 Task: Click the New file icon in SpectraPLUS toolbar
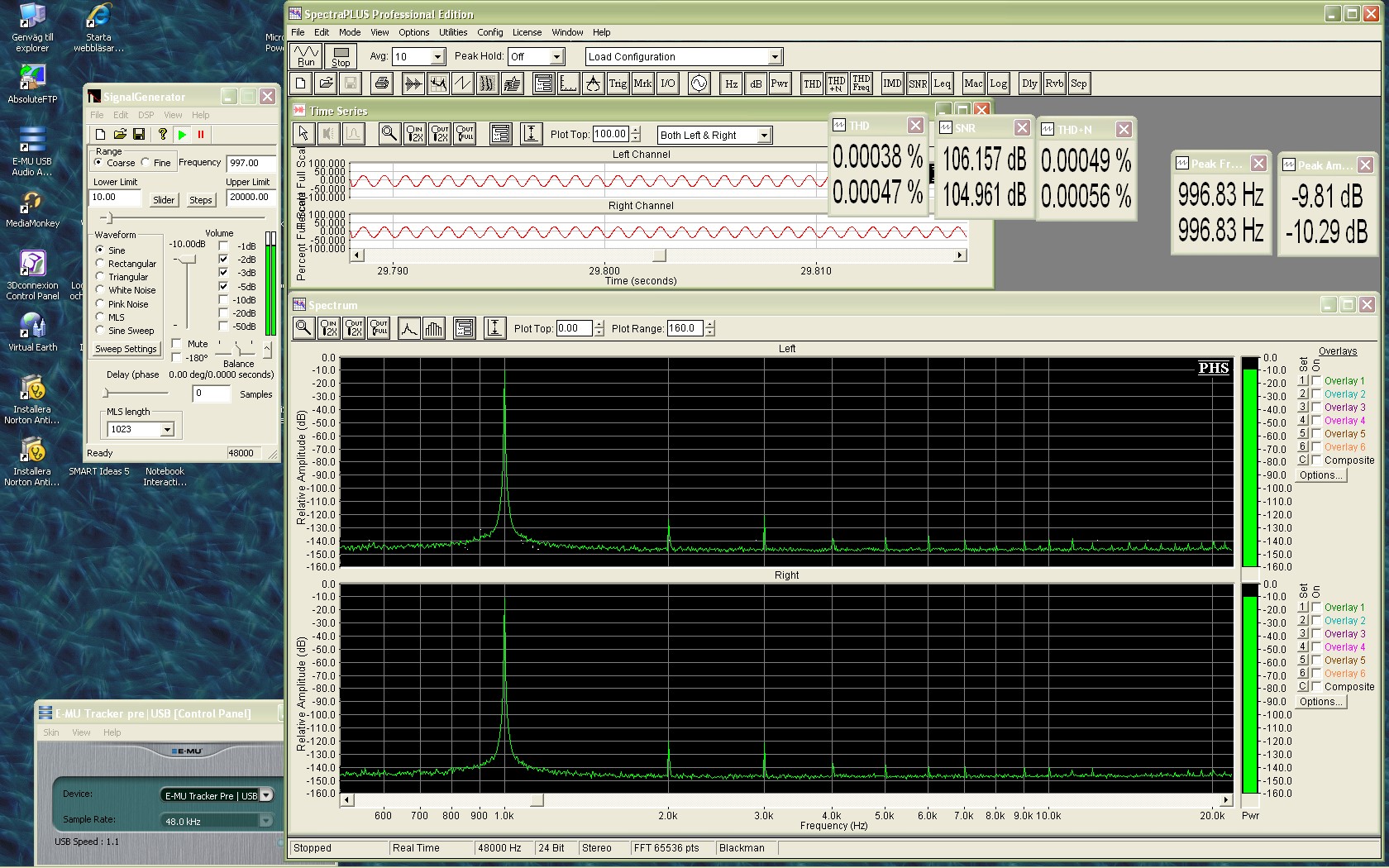coord(301,83)
